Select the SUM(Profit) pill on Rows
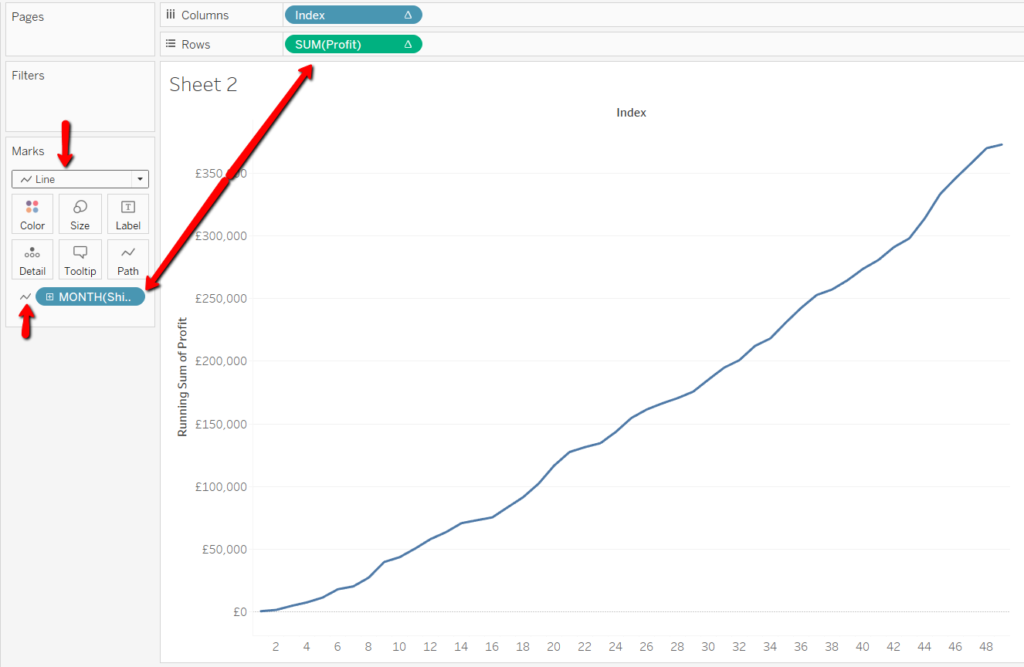Image resolution: width=1024 pixels, height=667 pixels. click(x=353, y=44)
